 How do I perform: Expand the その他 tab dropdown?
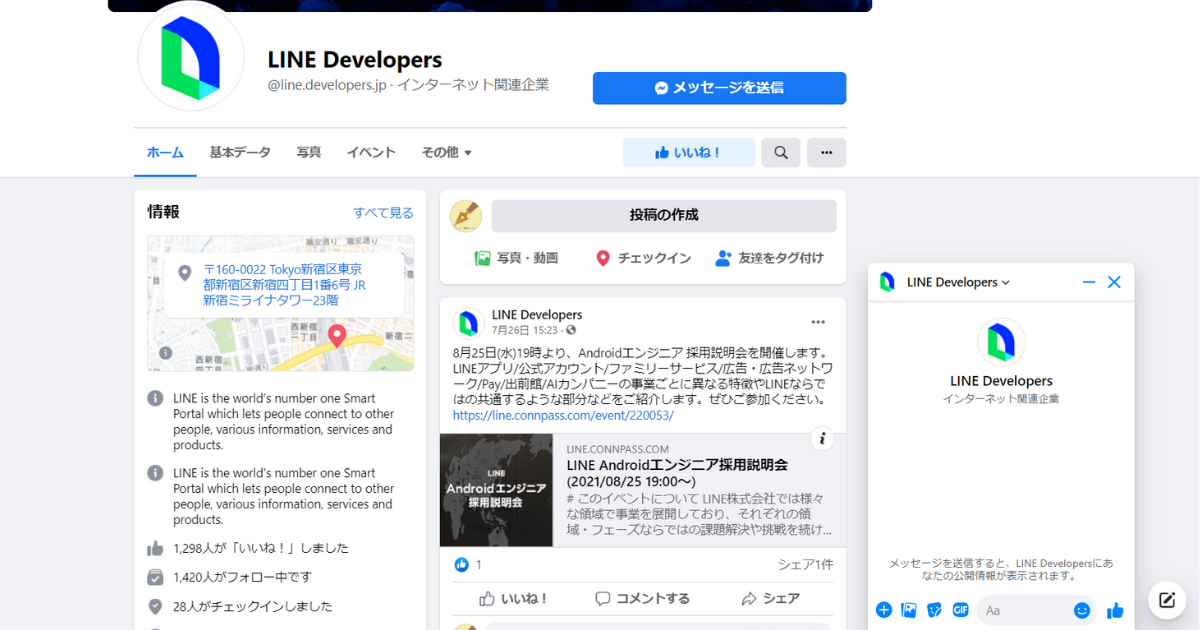point(446,153)
